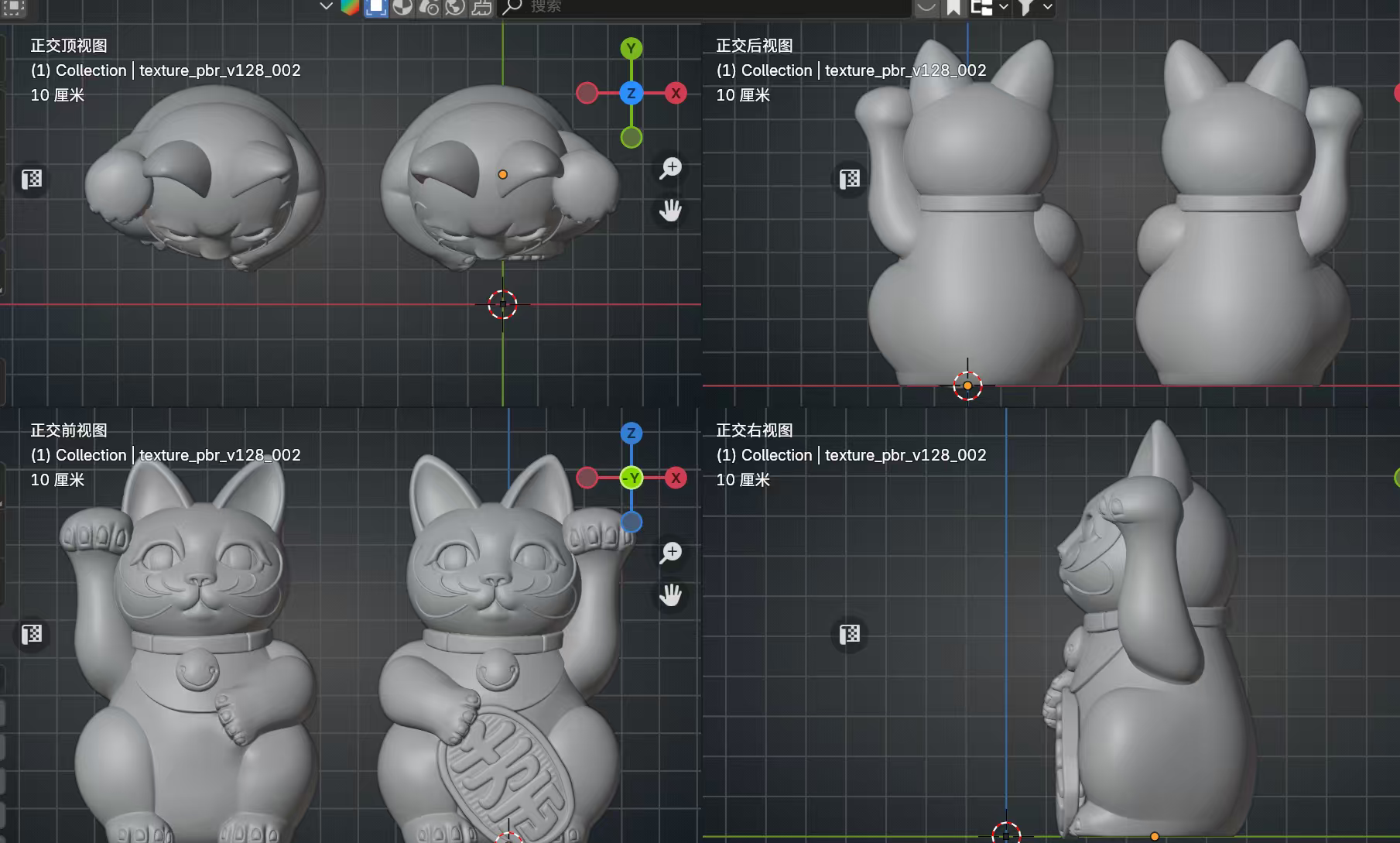Click the zoom magnifier button in the front view

point(671,553)
